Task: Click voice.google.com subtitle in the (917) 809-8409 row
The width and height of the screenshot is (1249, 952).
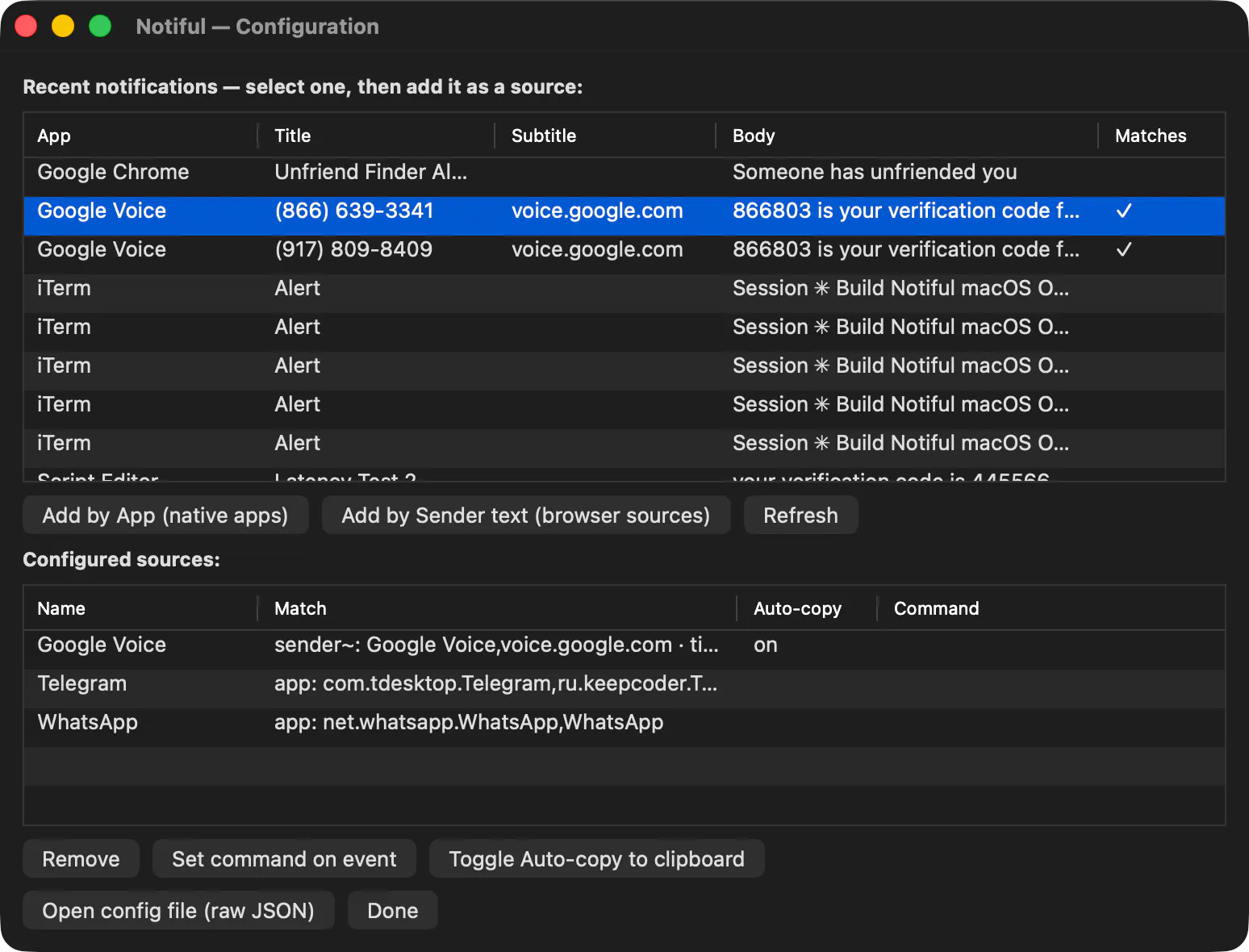Action: coord(597,249)
